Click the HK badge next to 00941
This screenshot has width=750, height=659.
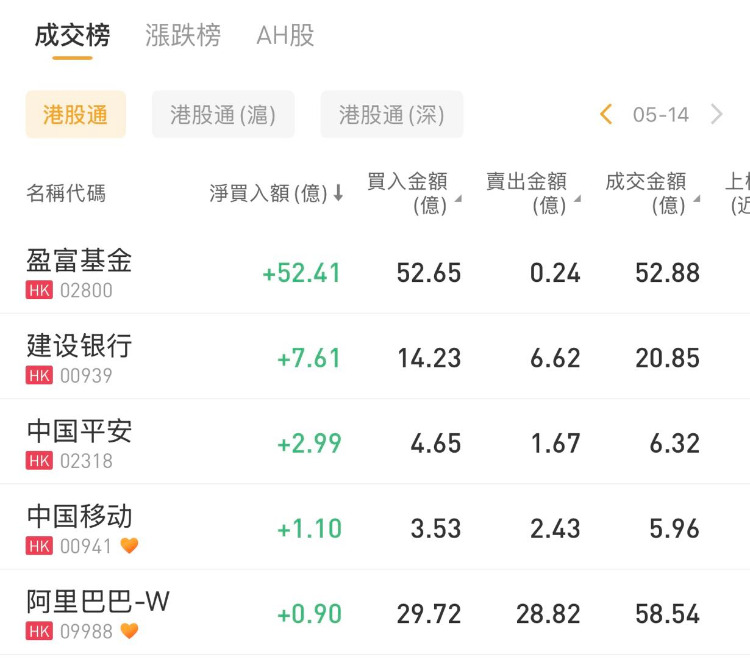pos(39,546)
